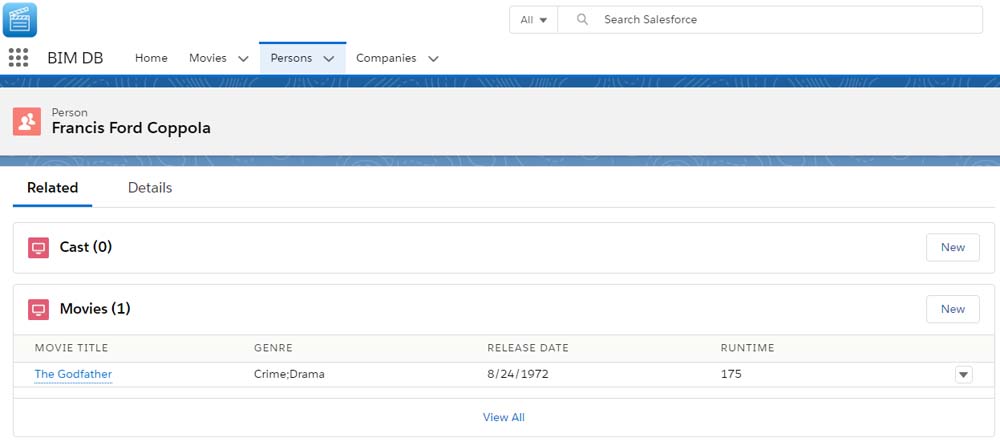
Task: Open the Movies navigation tab
Action: pos(208,58)
